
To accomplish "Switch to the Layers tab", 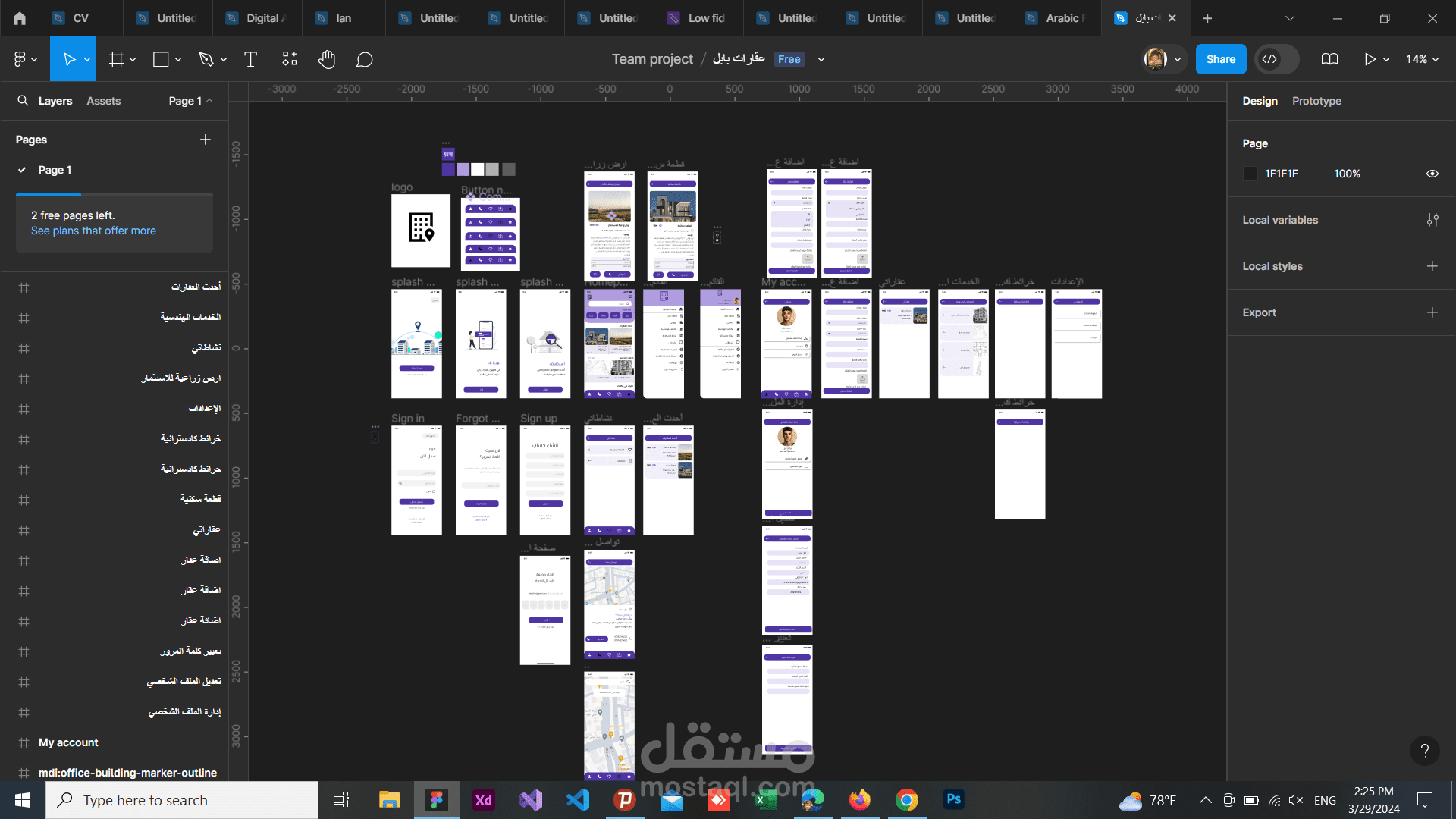I will tap(55, 101).
